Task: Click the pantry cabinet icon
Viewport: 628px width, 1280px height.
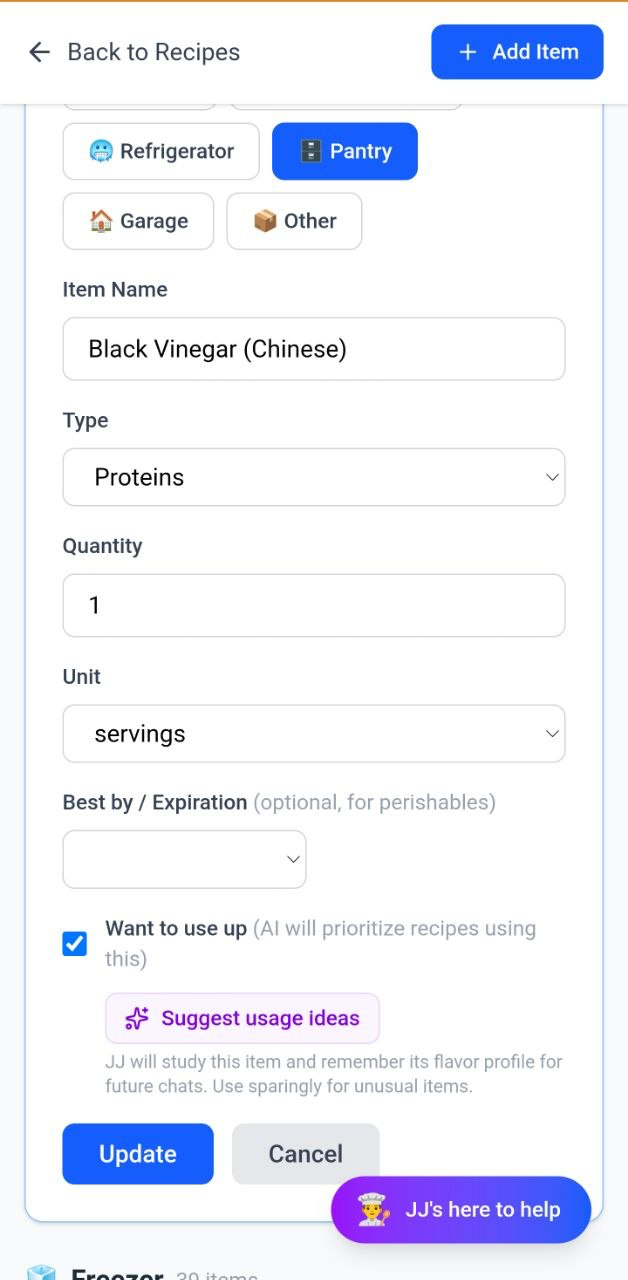Action: tap(311, 152)
